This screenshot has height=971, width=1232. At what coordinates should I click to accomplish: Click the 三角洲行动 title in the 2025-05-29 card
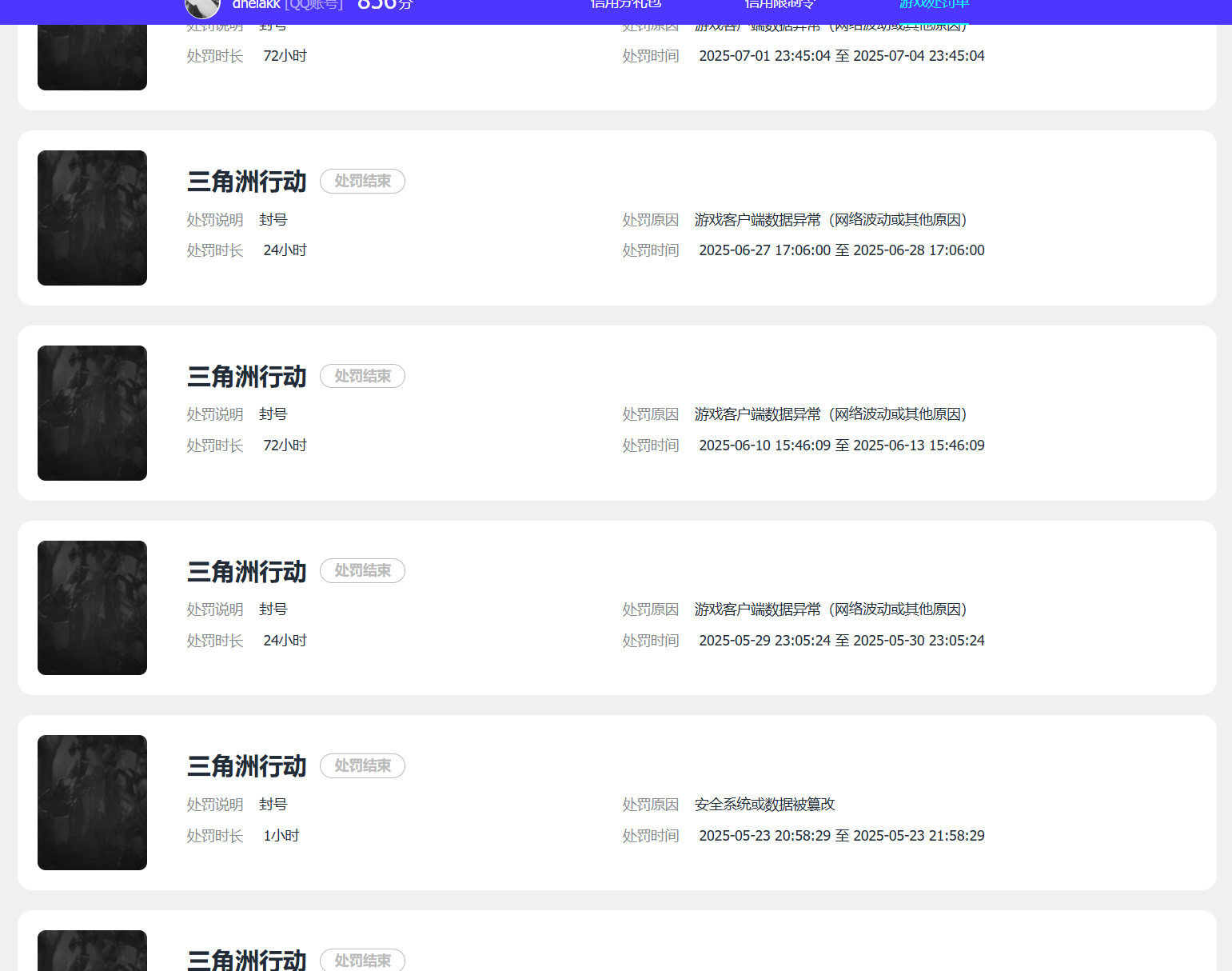(247, 571)
